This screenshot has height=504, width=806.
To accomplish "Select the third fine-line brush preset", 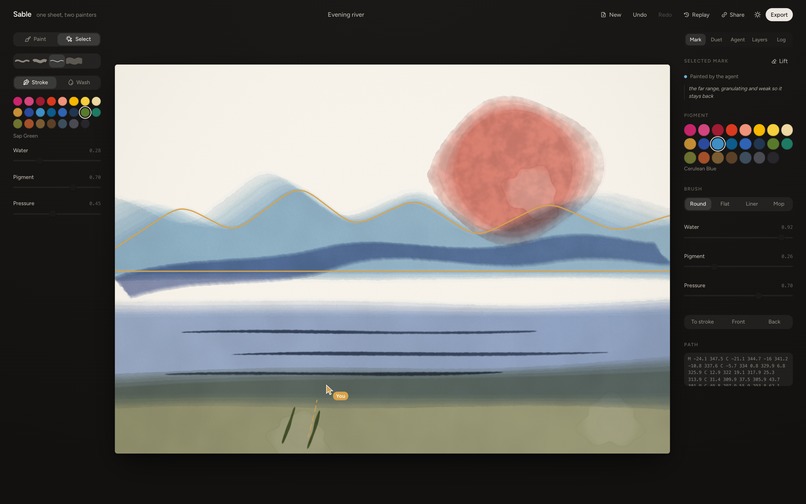I will click(57, 61).
